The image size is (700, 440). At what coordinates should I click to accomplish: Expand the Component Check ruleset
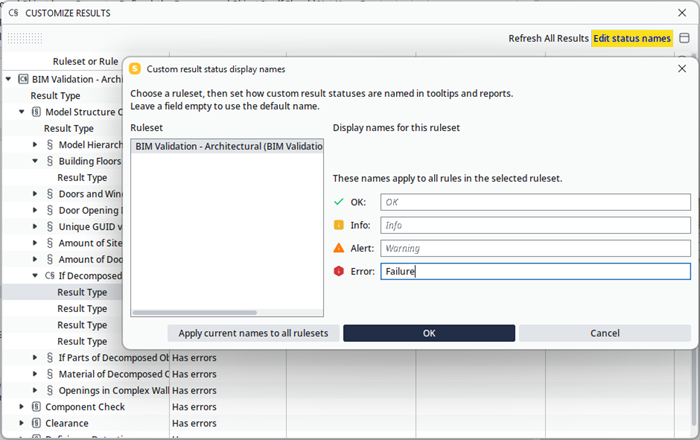[x=21, y=407]
